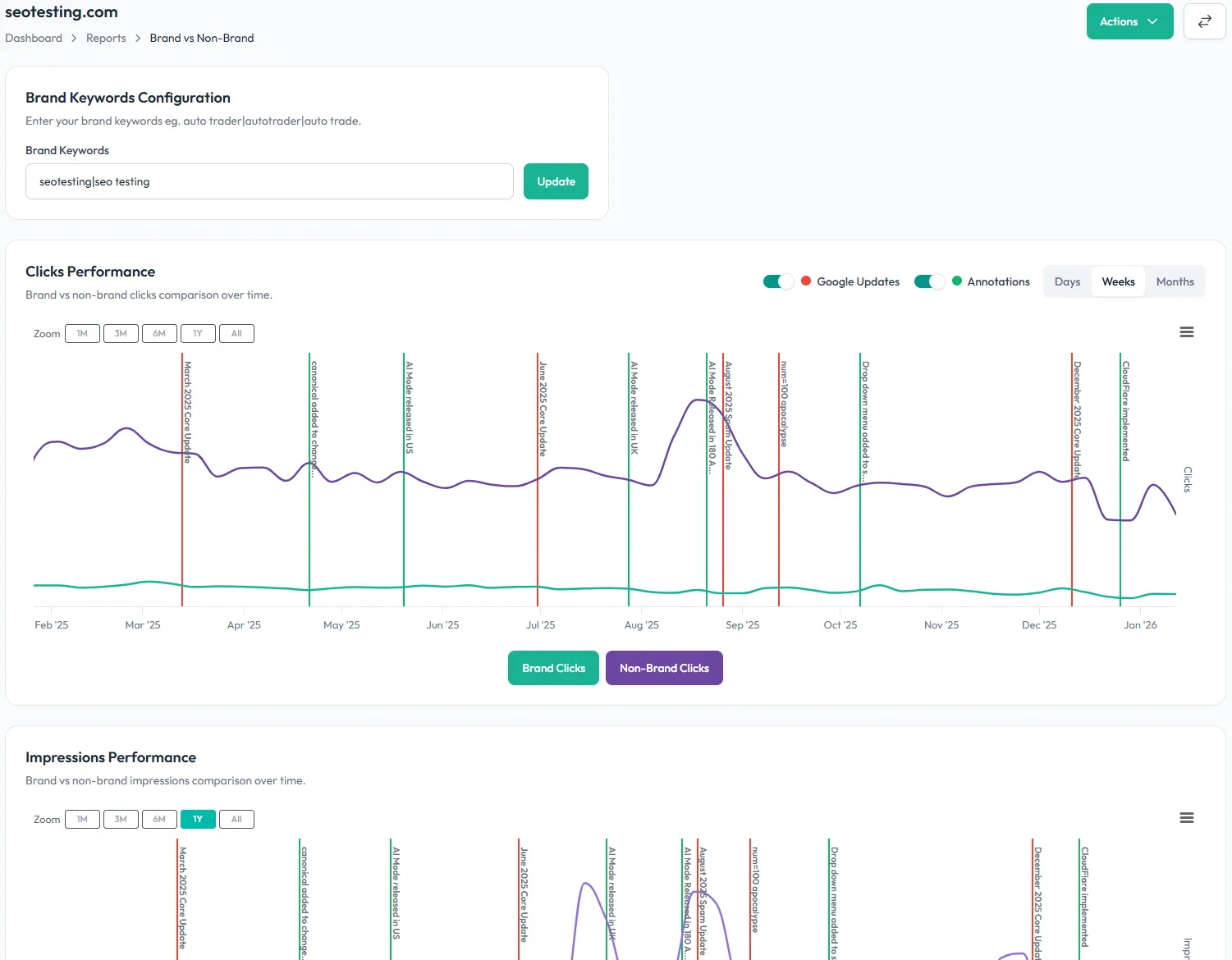Hide the Brand Clicks series
Screen dimensions: 1232x960
(553, 668)
